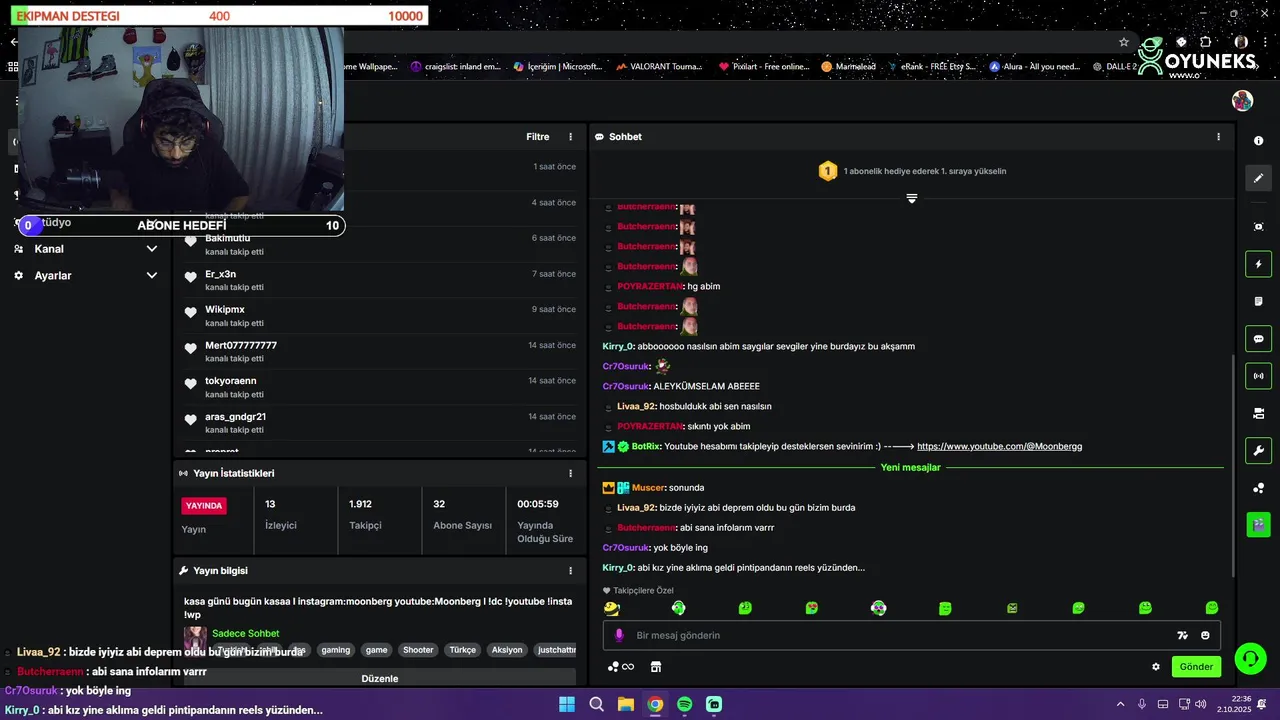Click the 'Türkçe' stream tag

click(463, 650)
